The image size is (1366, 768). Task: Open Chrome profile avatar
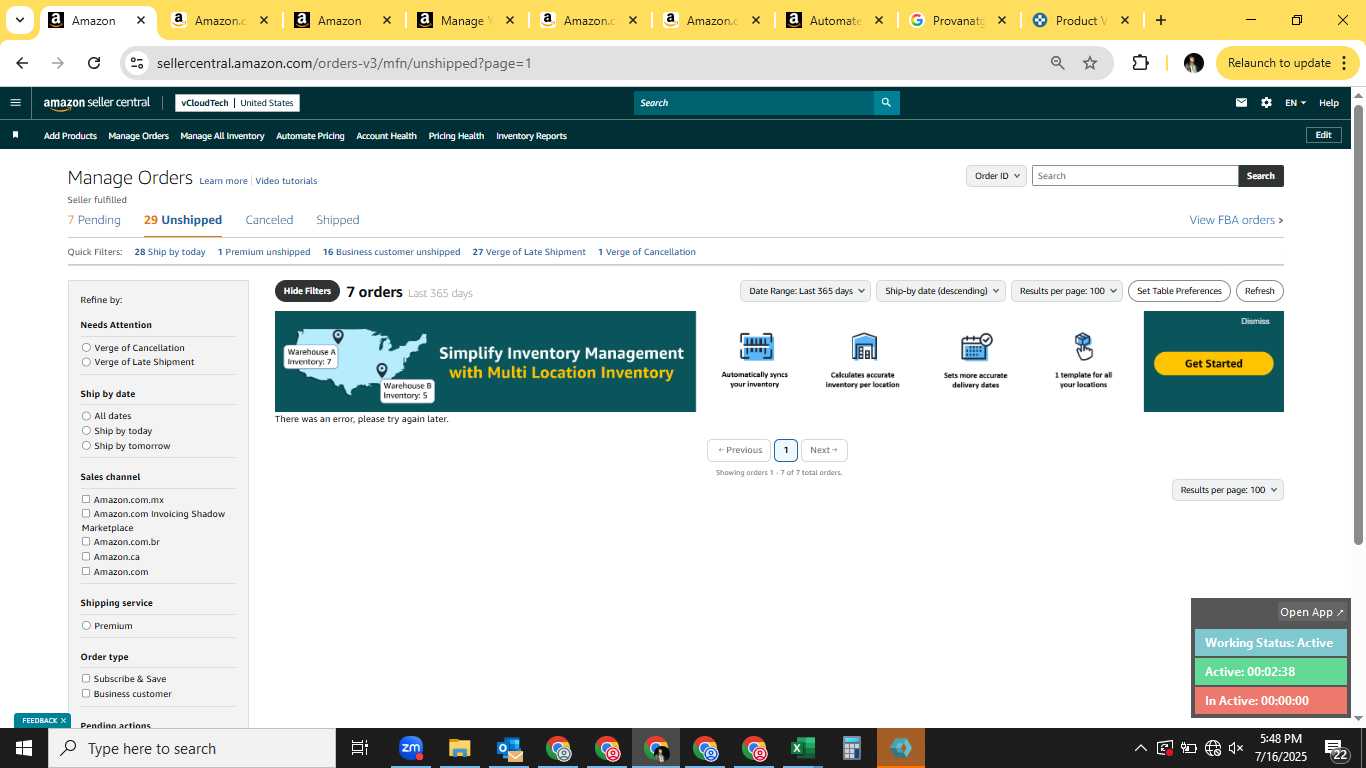point(1193,63)
